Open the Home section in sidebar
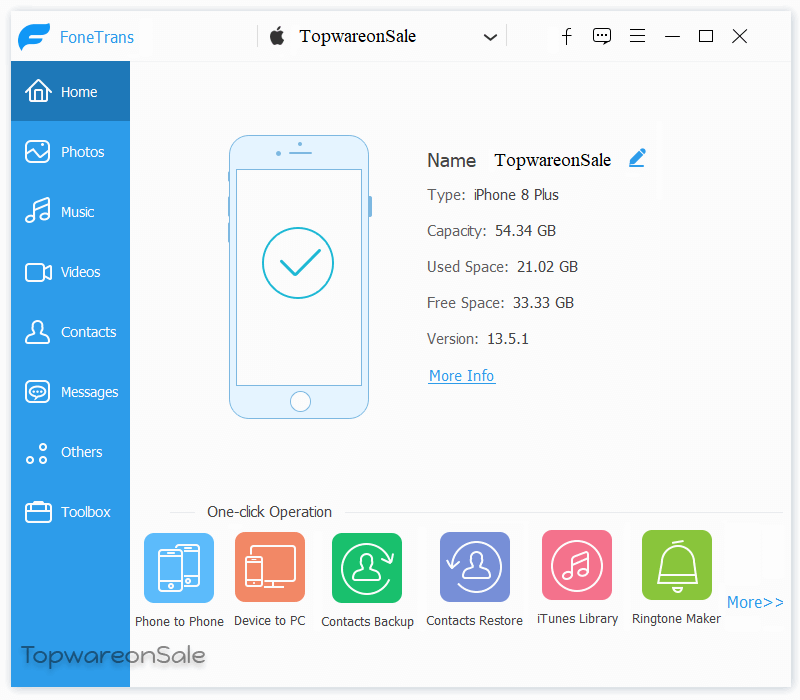 (70, 92)
